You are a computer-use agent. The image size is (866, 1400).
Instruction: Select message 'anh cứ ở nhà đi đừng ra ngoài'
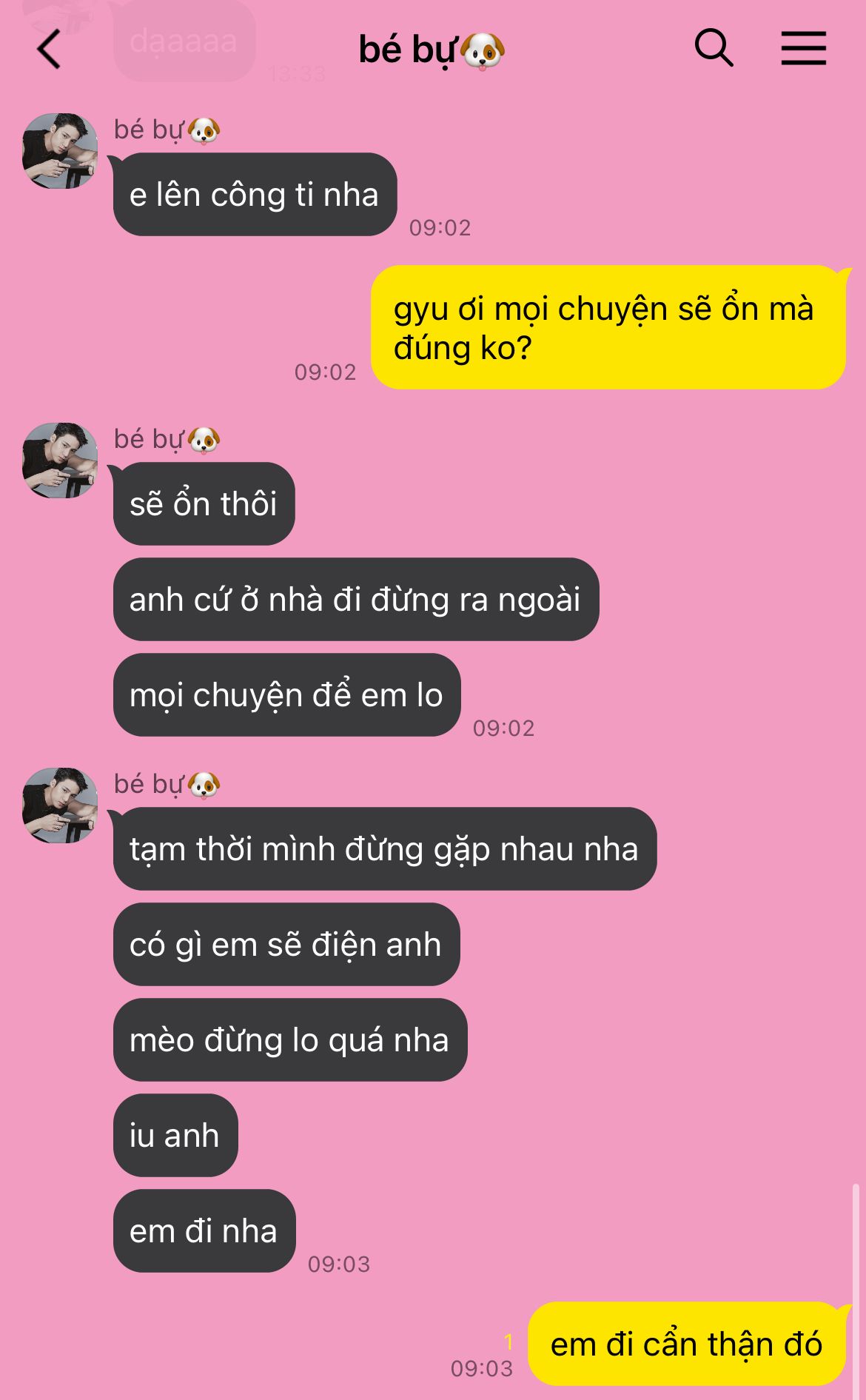click(x=355, y=600)
